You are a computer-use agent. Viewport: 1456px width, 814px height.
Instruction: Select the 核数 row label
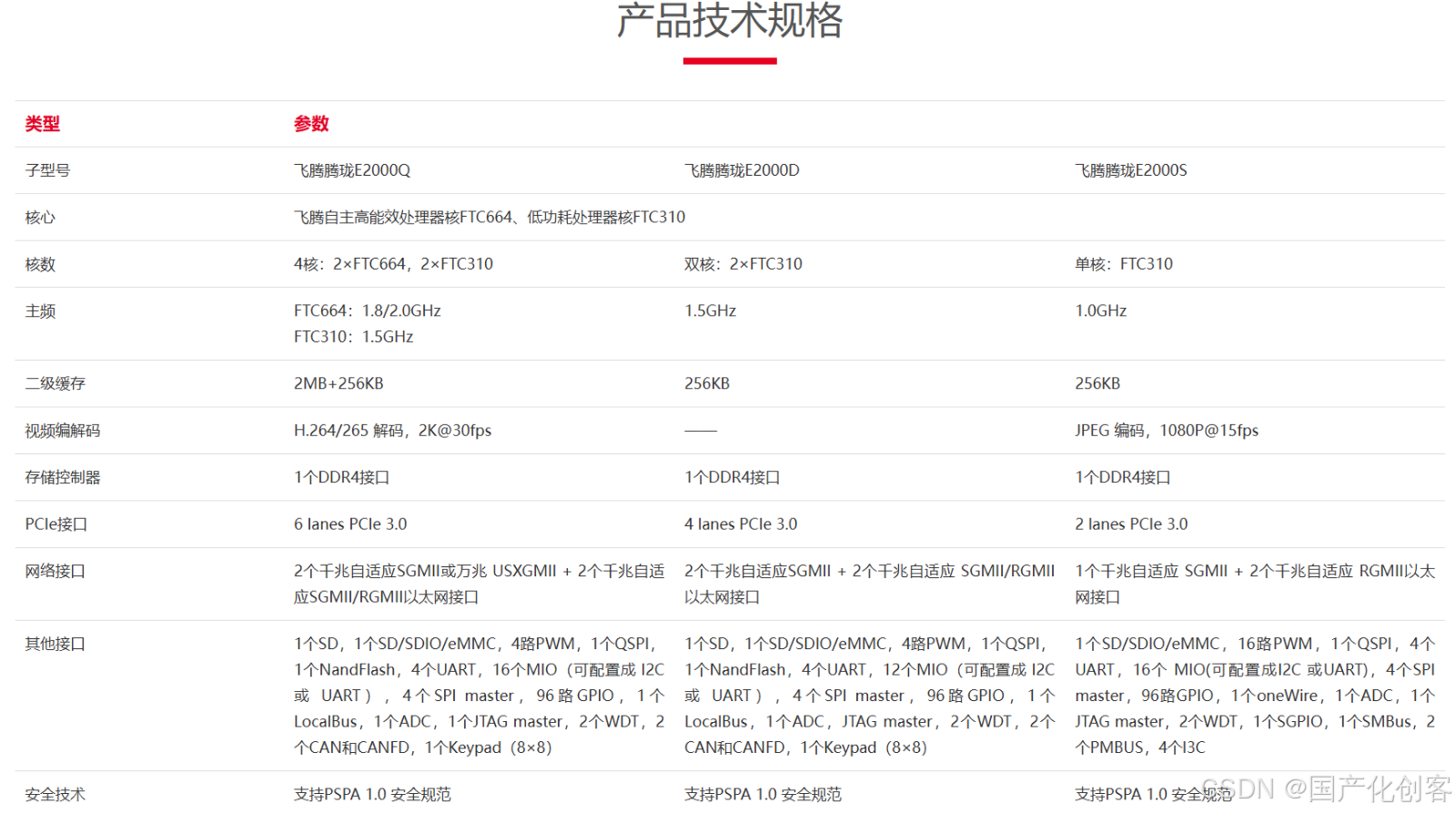(x=40, y=264)
